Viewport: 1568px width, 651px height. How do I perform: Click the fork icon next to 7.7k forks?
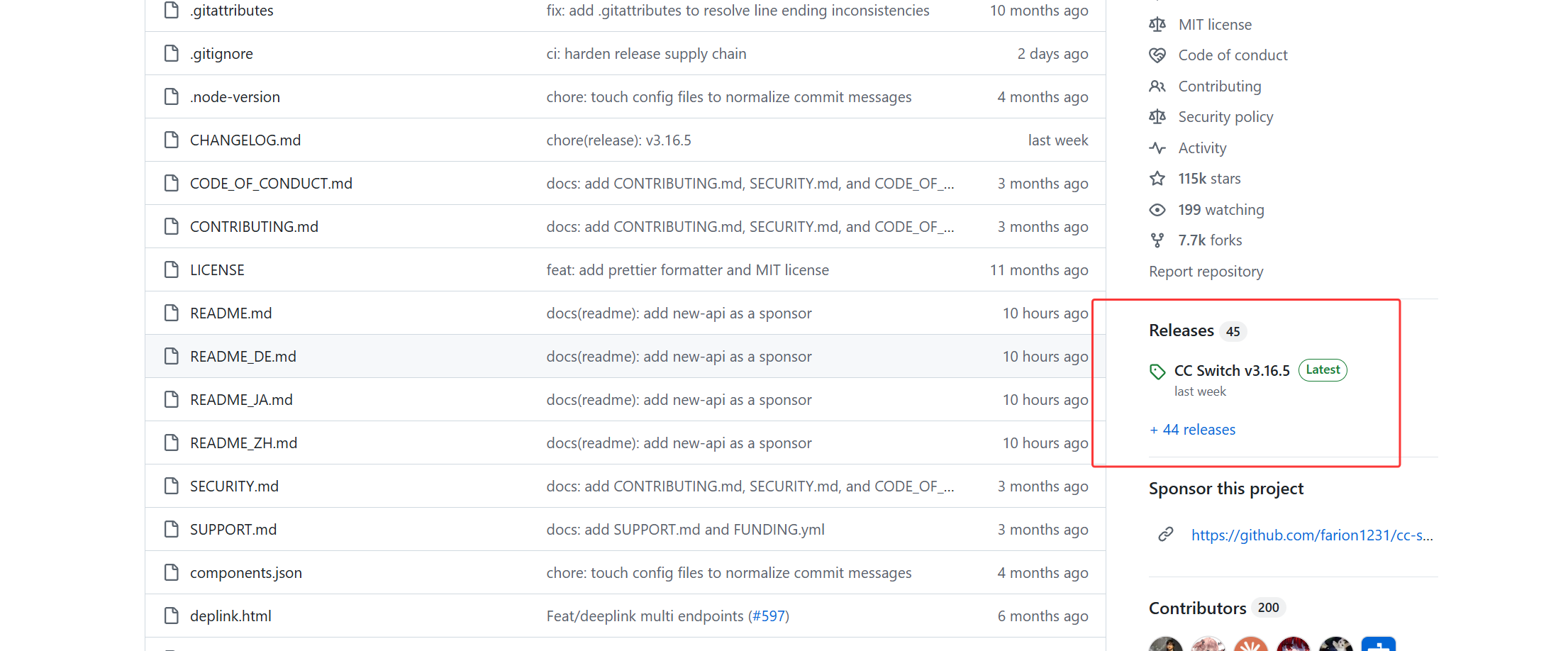click(x=1157, y=240)
